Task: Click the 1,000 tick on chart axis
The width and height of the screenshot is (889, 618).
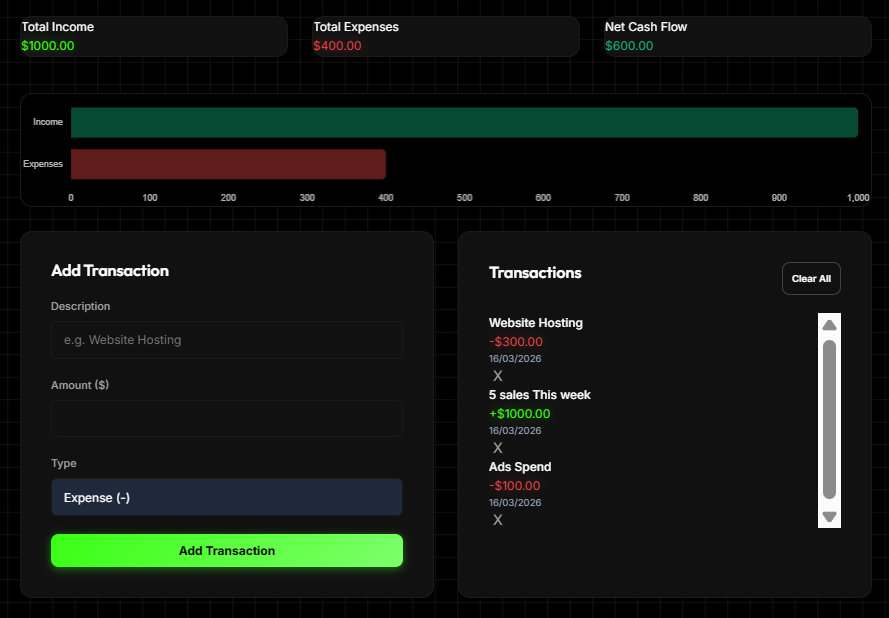Action: tap(858, 198)
